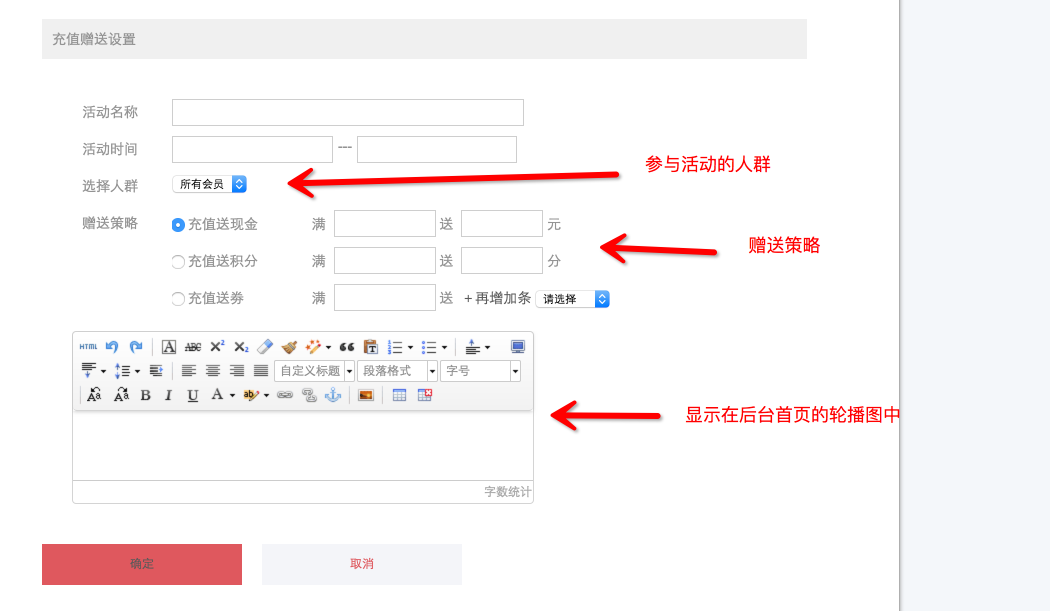Select 充值送积分 radio option

click(178, 262)
